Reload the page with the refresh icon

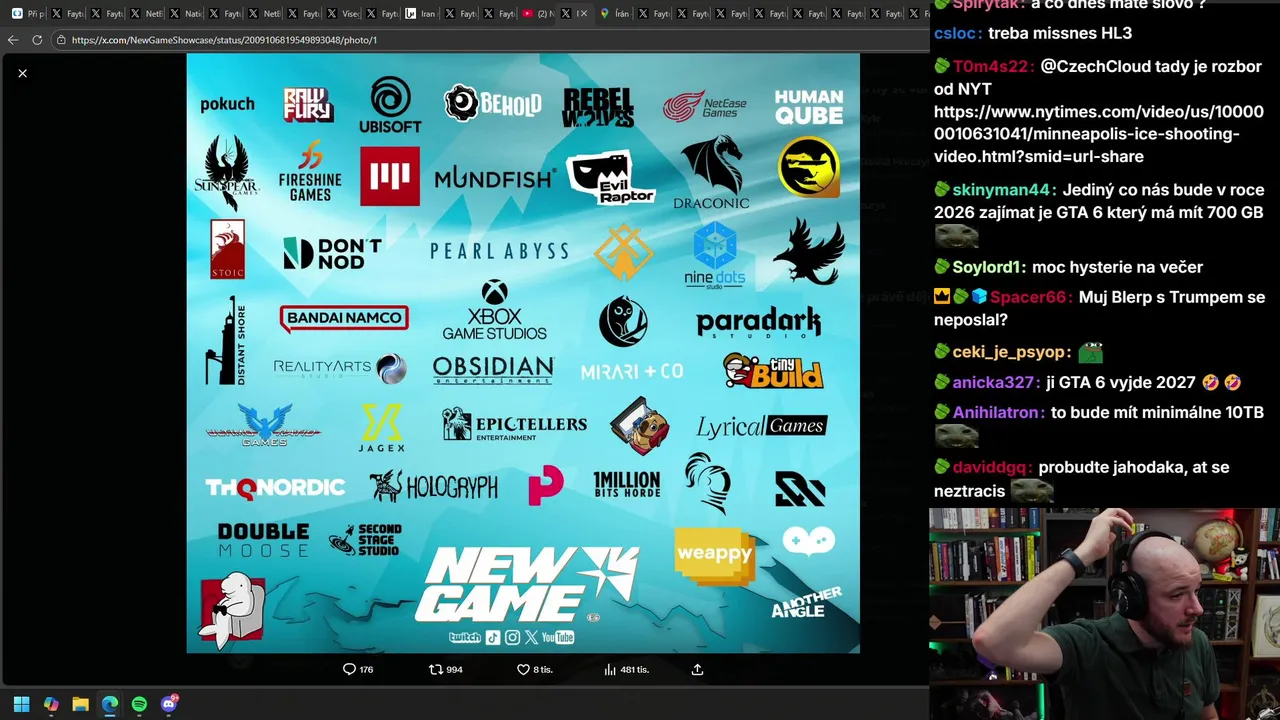(x=37, y=40)
